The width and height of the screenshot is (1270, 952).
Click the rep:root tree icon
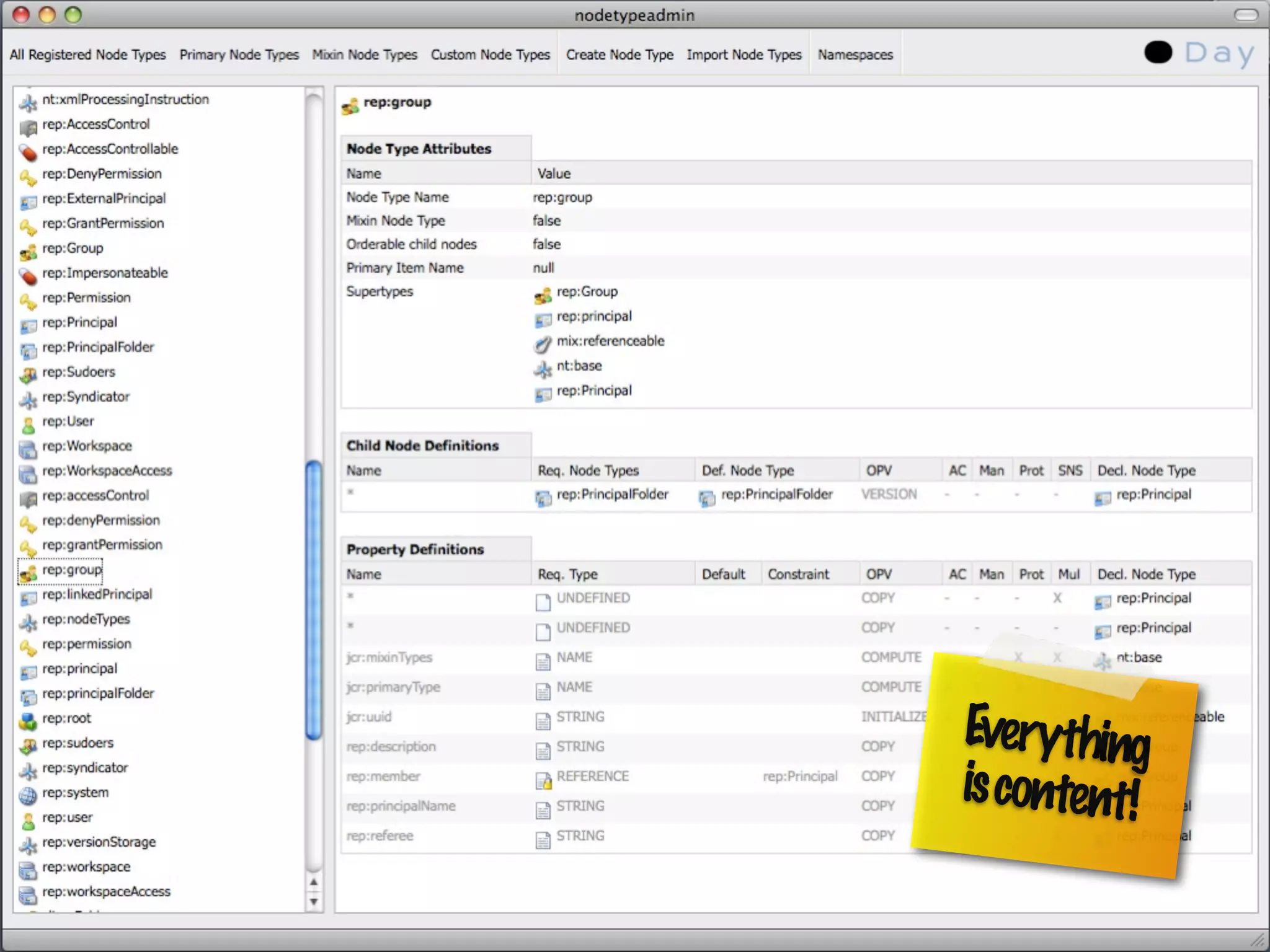(x=28, y=721)
